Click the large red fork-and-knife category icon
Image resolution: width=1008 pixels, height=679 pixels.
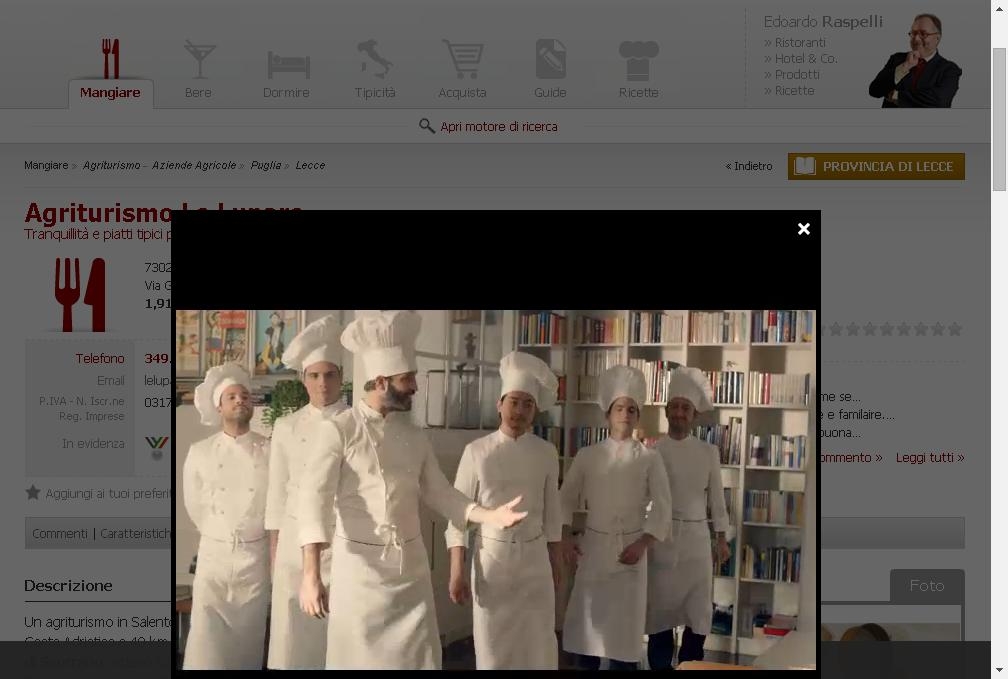(x=80, y=294)
